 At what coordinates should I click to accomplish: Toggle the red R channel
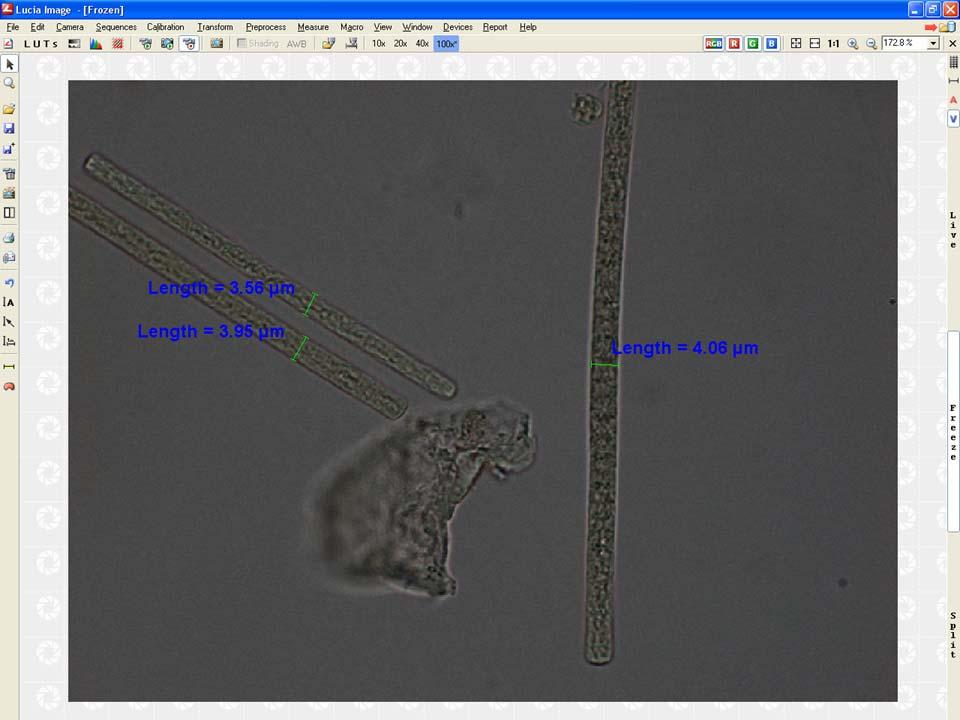pyautogui.click(x=734, y=43)
